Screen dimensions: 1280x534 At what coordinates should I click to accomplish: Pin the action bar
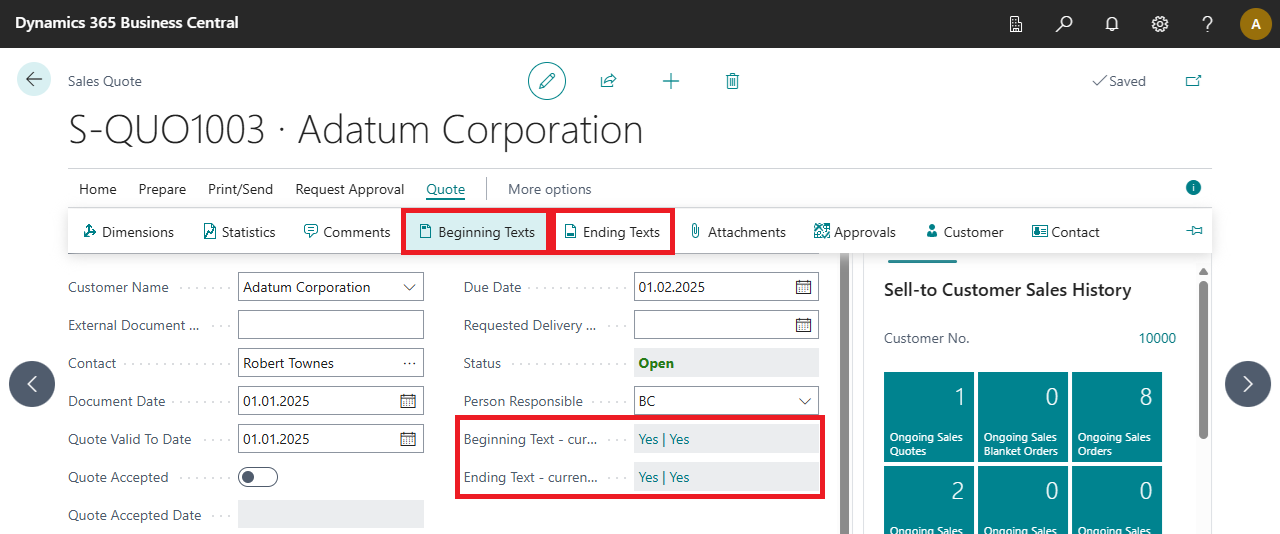click(1194, 231)
